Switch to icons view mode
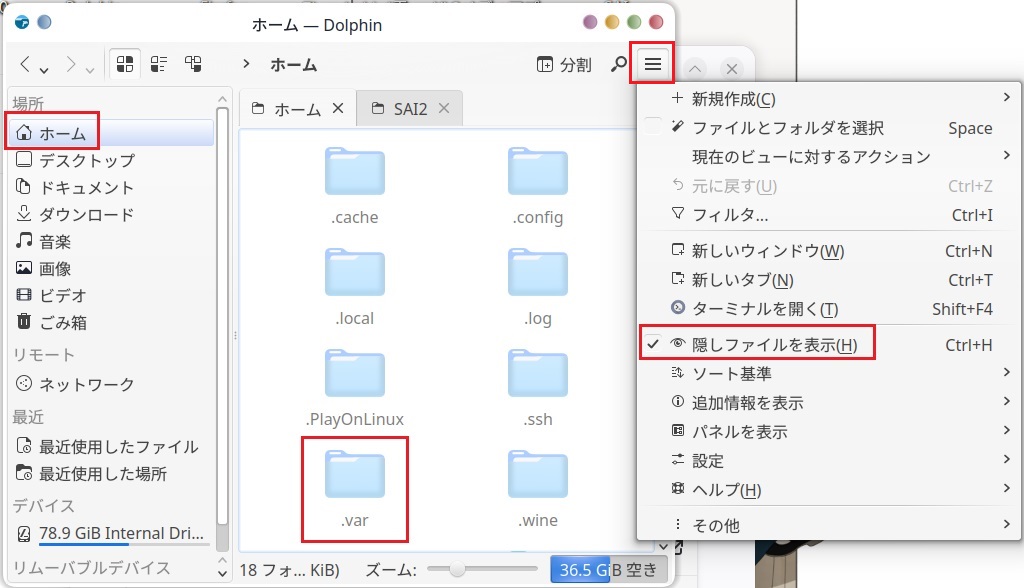 (125, 65)
